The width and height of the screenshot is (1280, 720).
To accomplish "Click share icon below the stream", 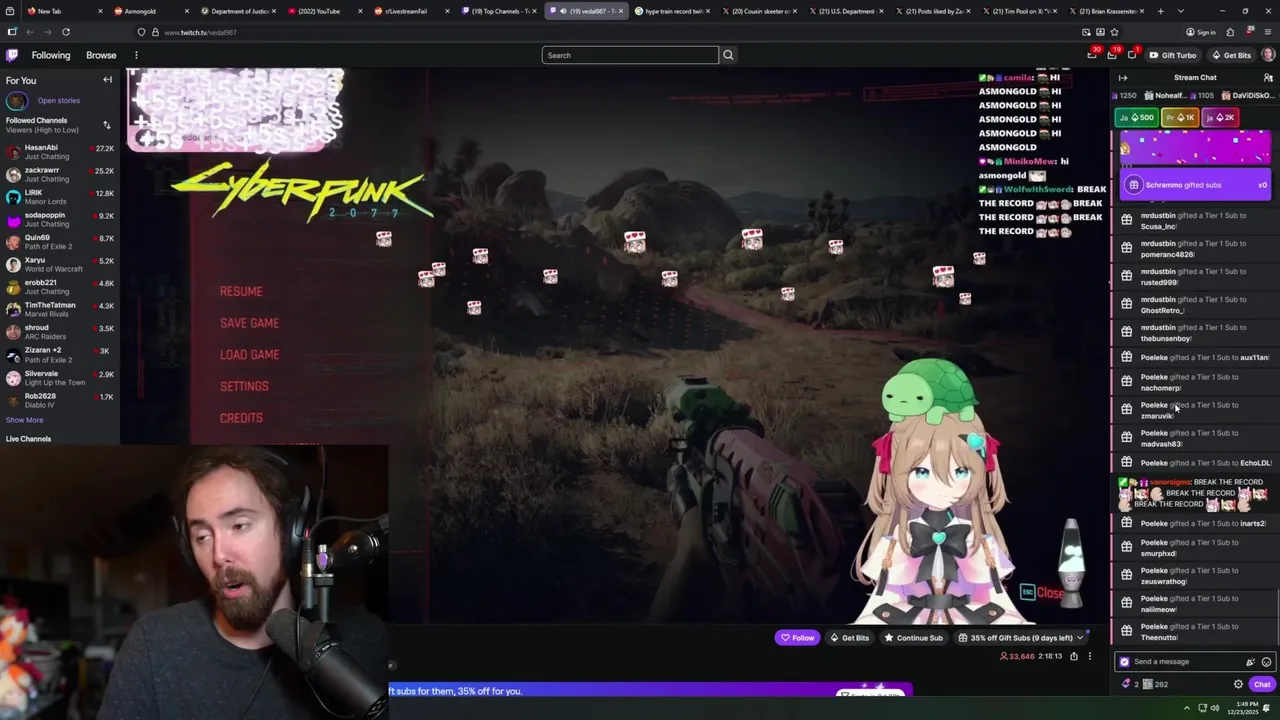I will point(1074,656).
